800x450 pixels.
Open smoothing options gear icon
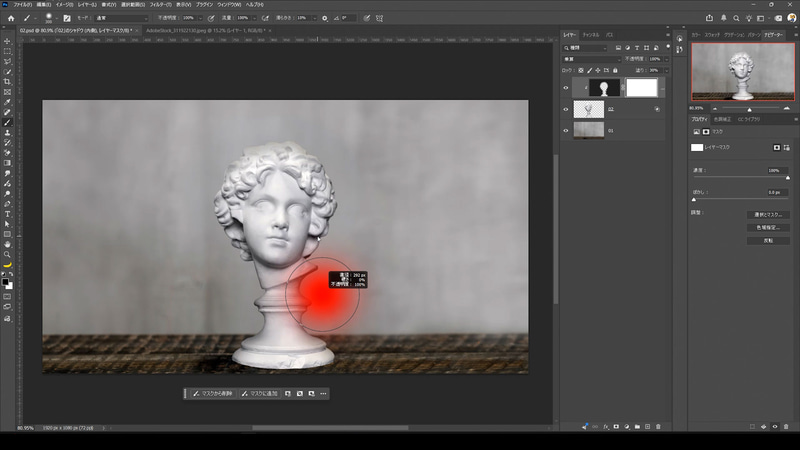click(x=324, y=18)
